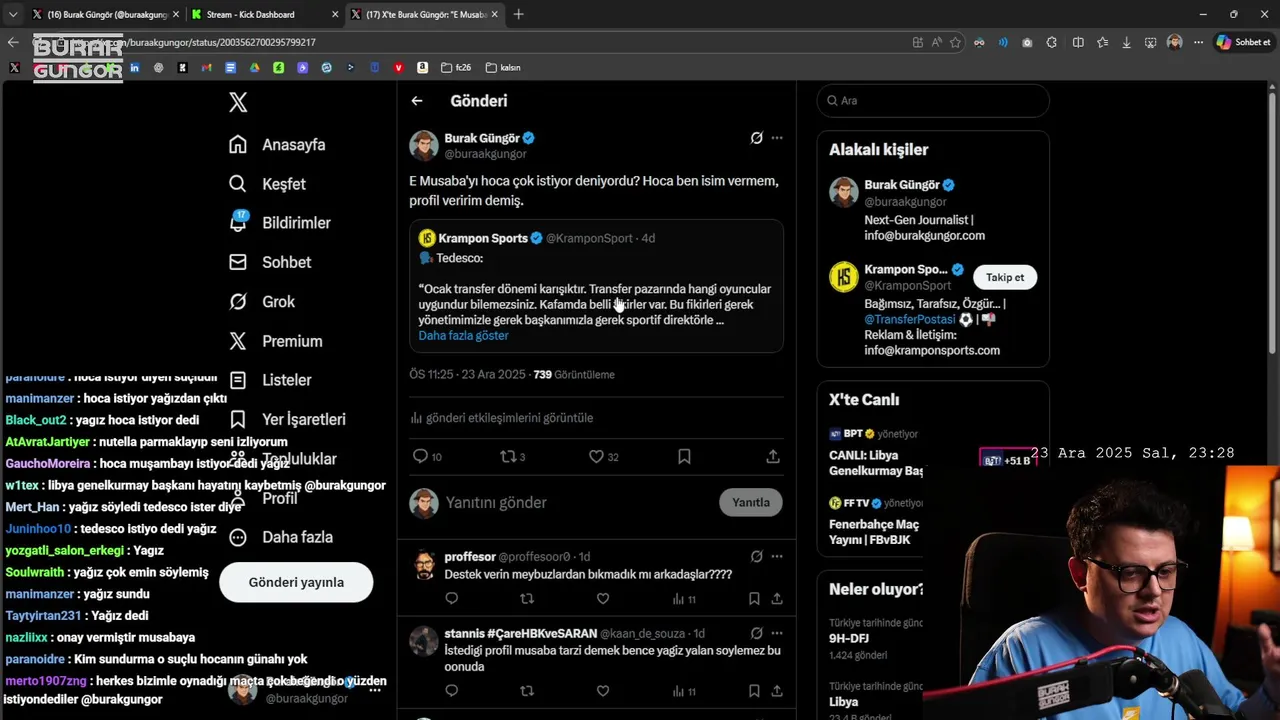View gönderi etkileşimlerini görüntüle
The width and height of the screenshot is (1280, 720).
(x=501, y=418)
